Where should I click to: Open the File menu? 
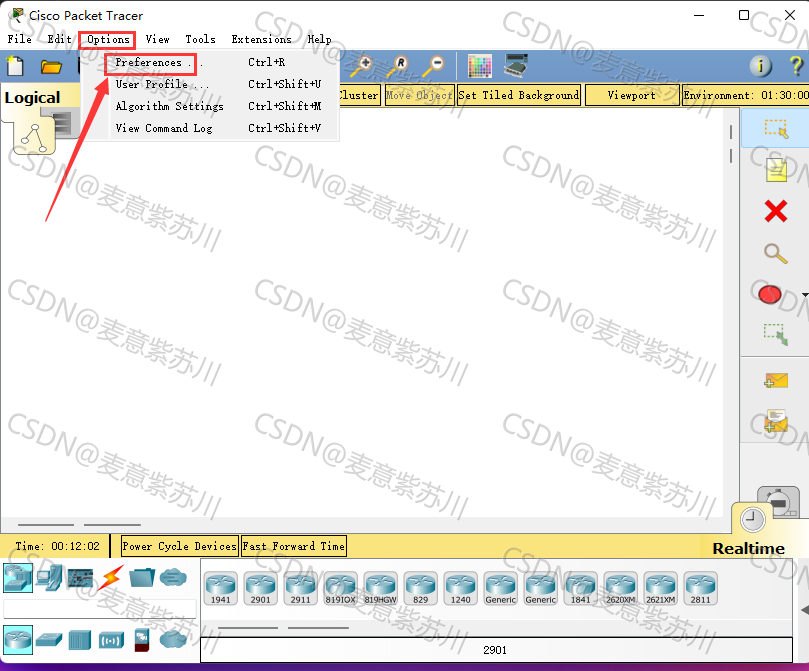point(20,39)
